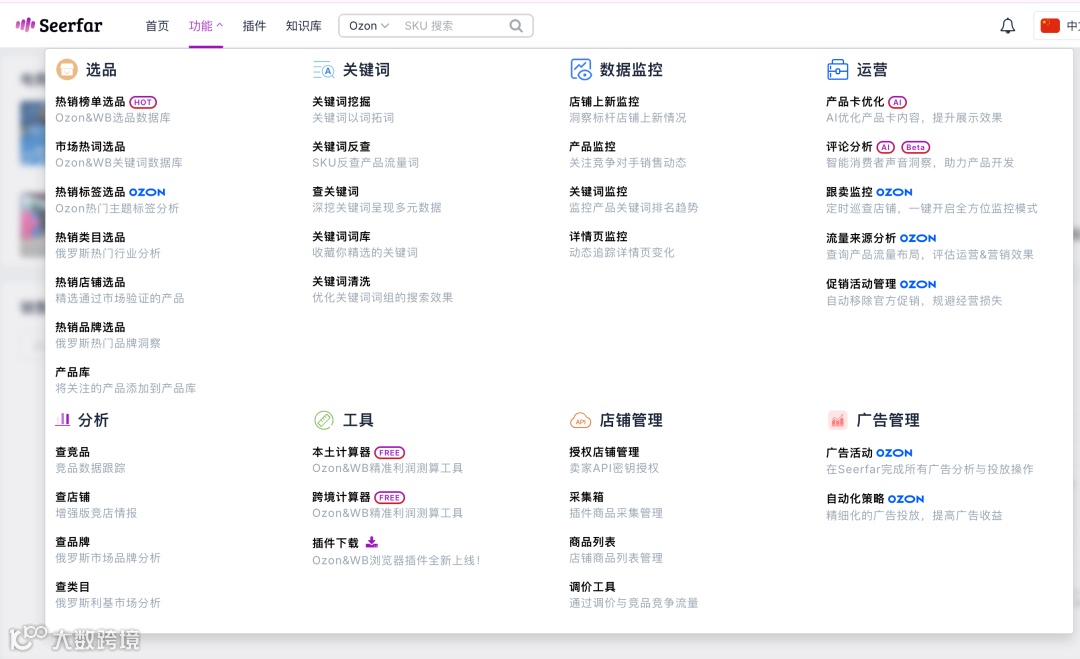The width and height of the screenshot is (1080, 659).
Task: Open 产品监控
Action: [x=592, y=147]
